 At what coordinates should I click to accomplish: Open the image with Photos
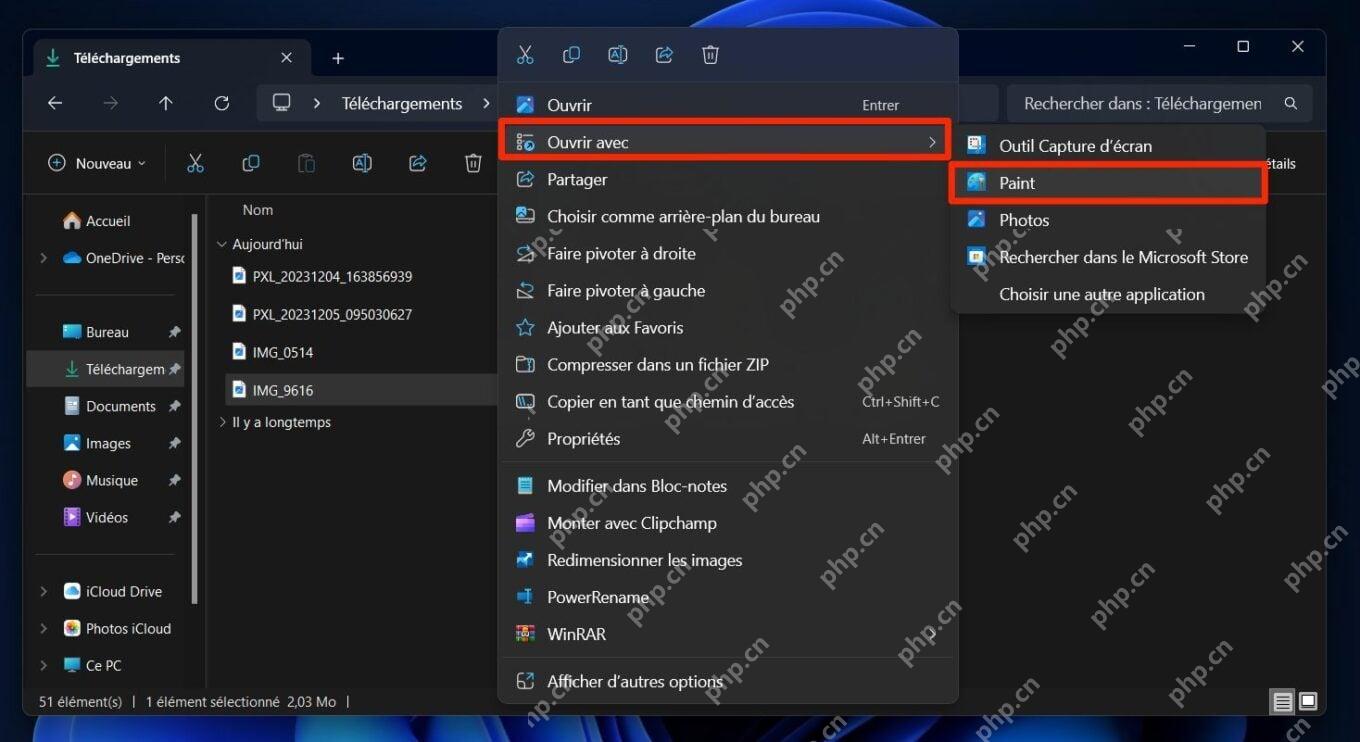(x=1108, y=220)
